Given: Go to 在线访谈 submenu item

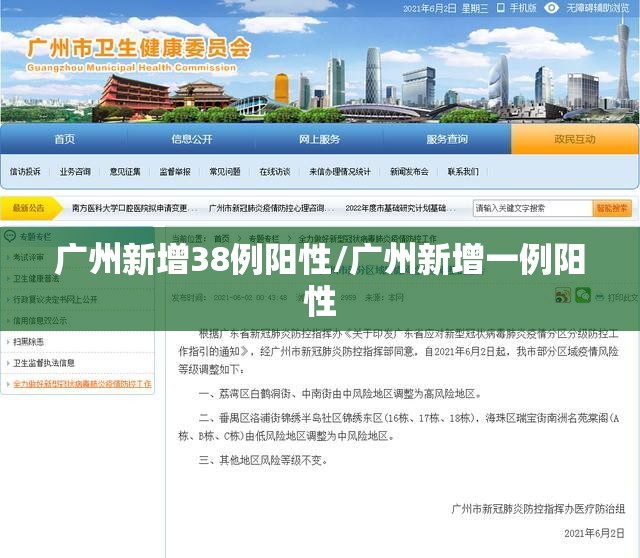Looking at the screenshot, I should coord(275,172).
